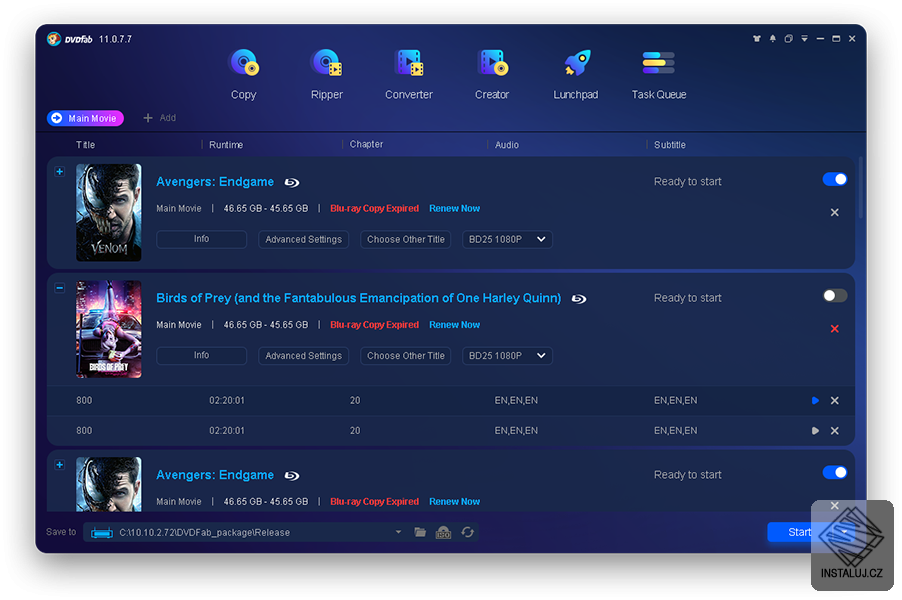Preview title using the blue play icon
902x600 pixels.
[815, 400]
